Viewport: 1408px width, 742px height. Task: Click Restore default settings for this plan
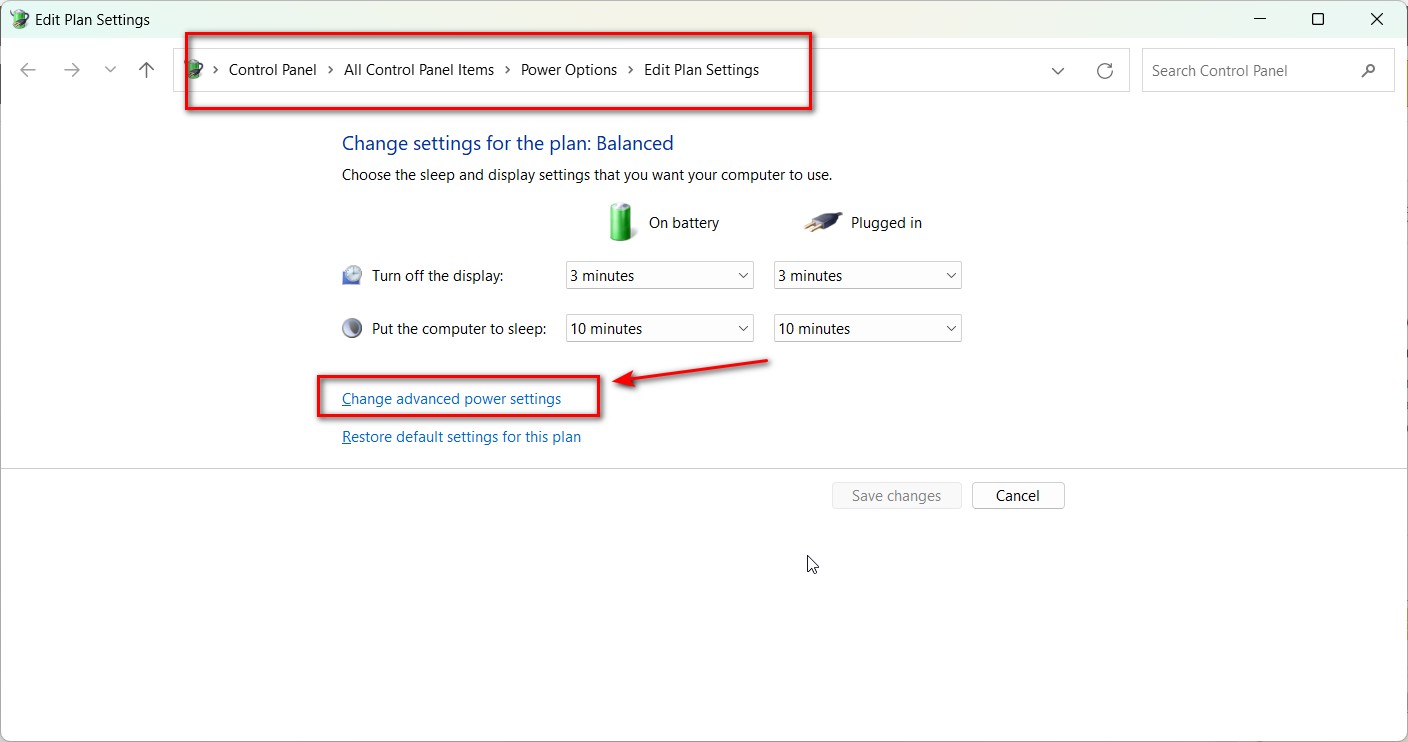pyautogui.click(x=461, y=436)
